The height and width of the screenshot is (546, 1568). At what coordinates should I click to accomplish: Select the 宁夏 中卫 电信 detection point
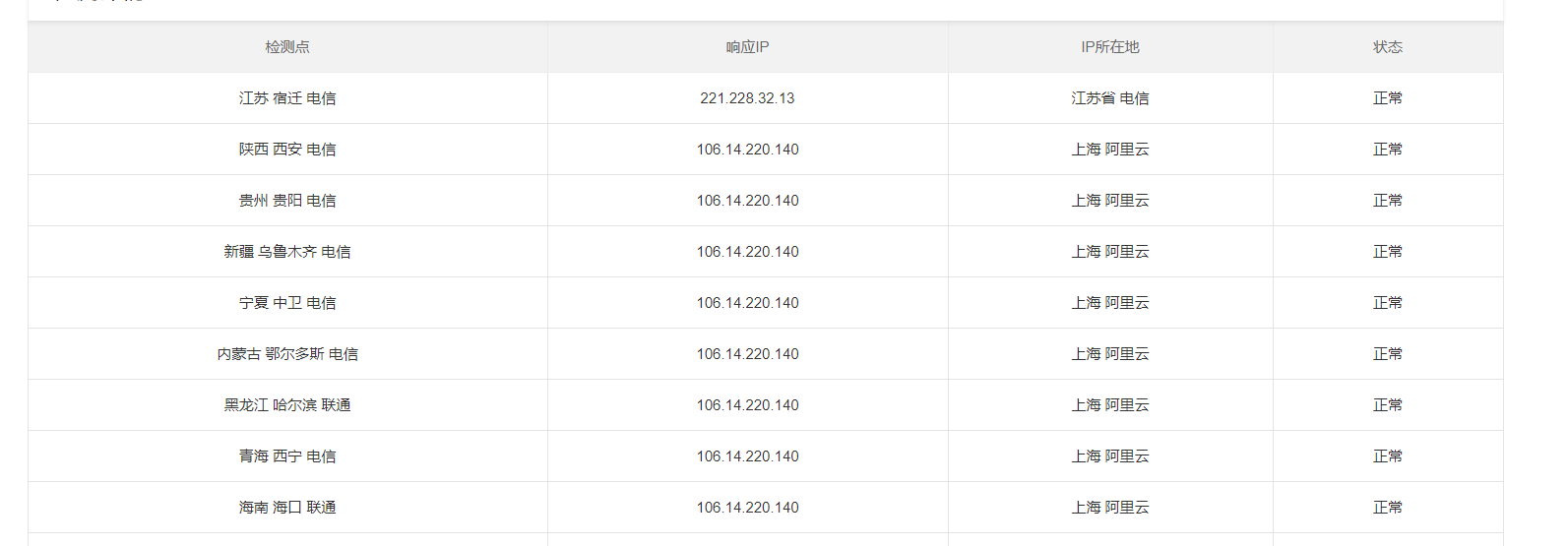coord(287,303)
